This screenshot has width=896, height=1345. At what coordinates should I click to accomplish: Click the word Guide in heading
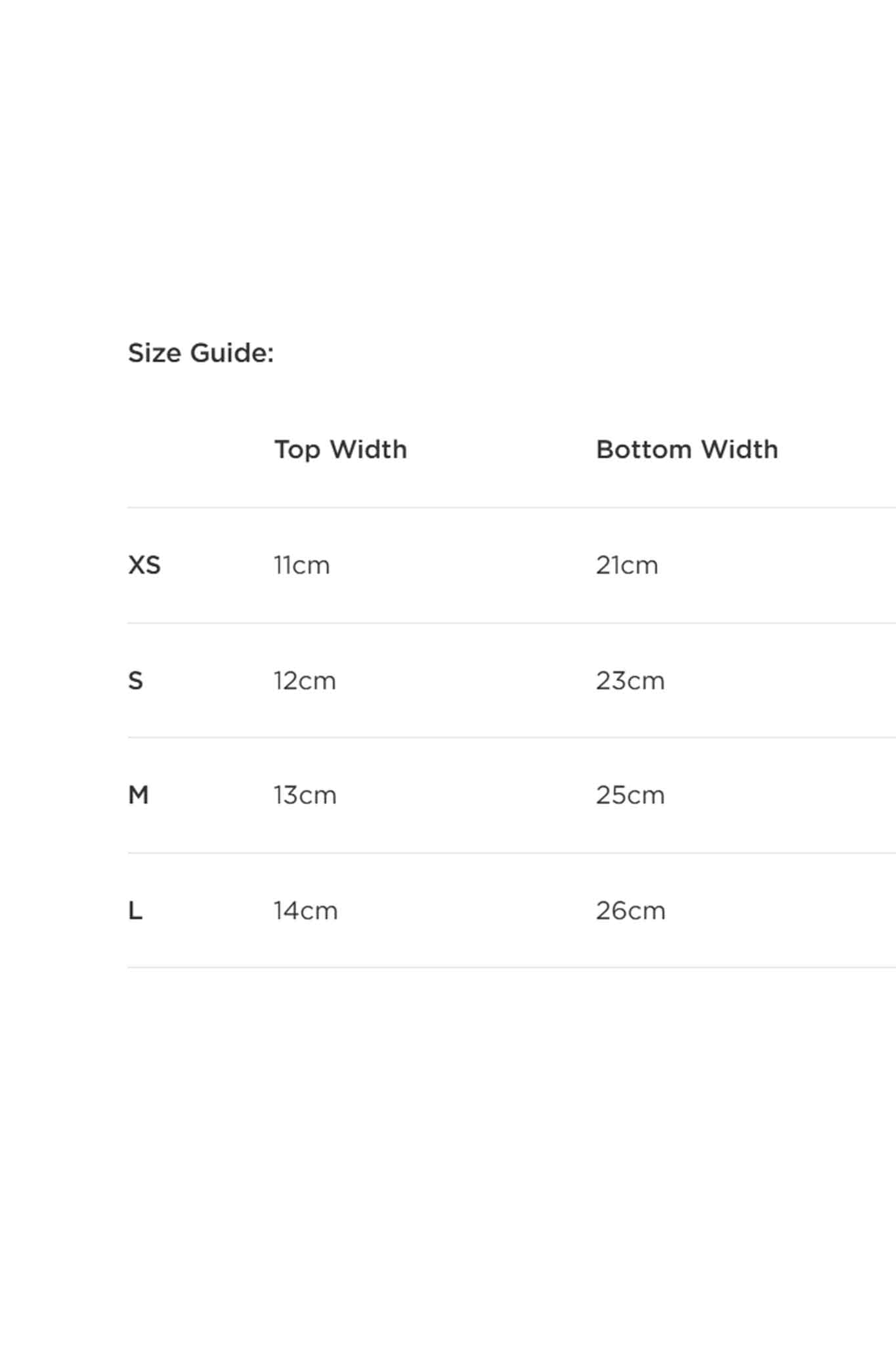pos(232,353)
